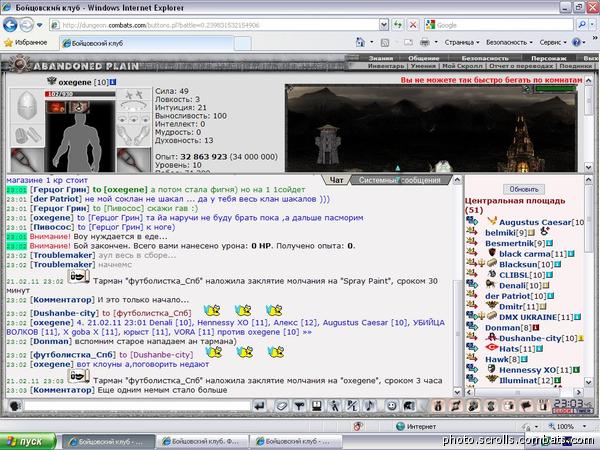The image size is (600, 450).
Task: Click the chat message input field
Action: [x=137, y=406]
